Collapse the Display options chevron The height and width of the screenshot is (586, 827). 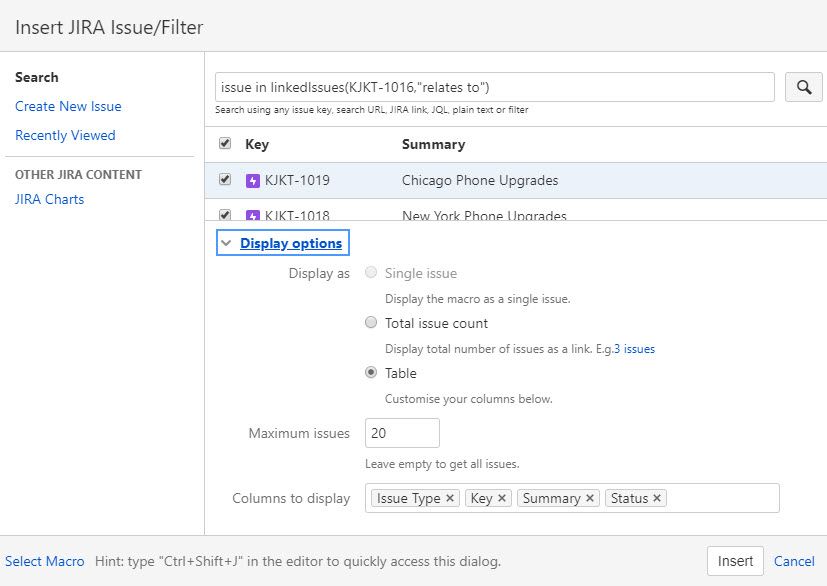tap(226, 243)
